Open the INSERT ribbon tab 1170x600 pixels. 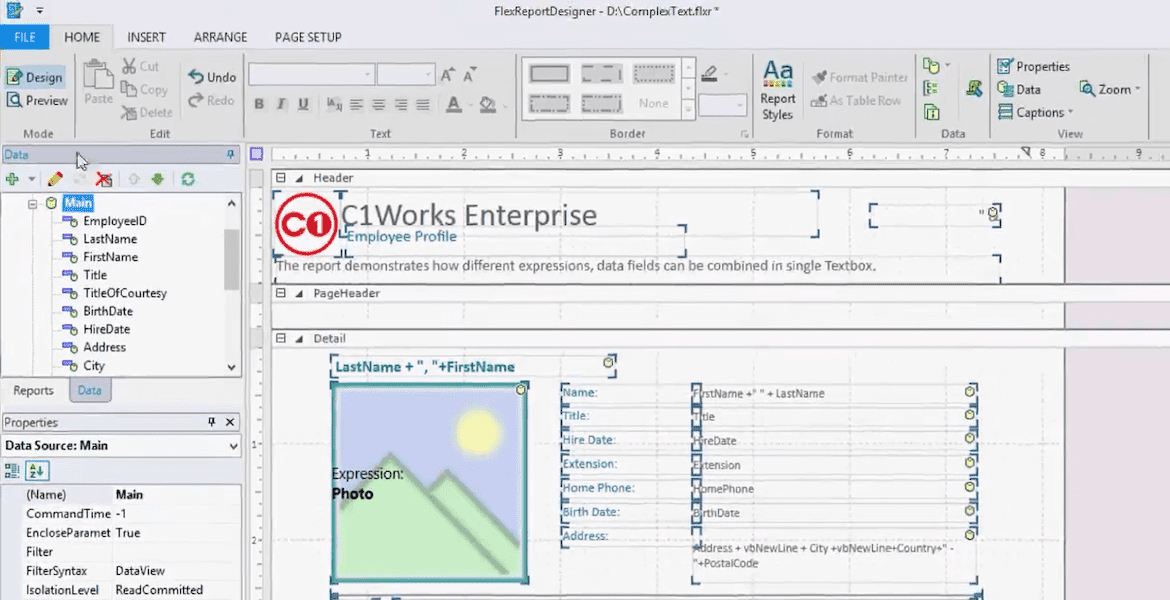click(x=146, y=37)
